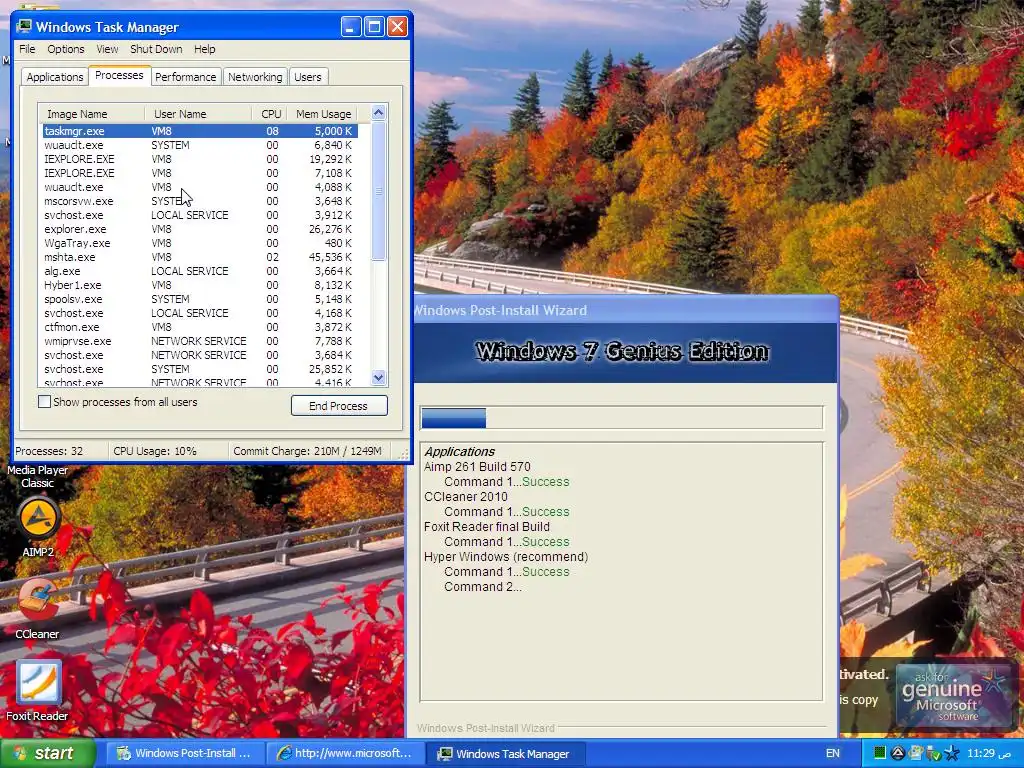Open the Start menu

(x=47, y=753)
